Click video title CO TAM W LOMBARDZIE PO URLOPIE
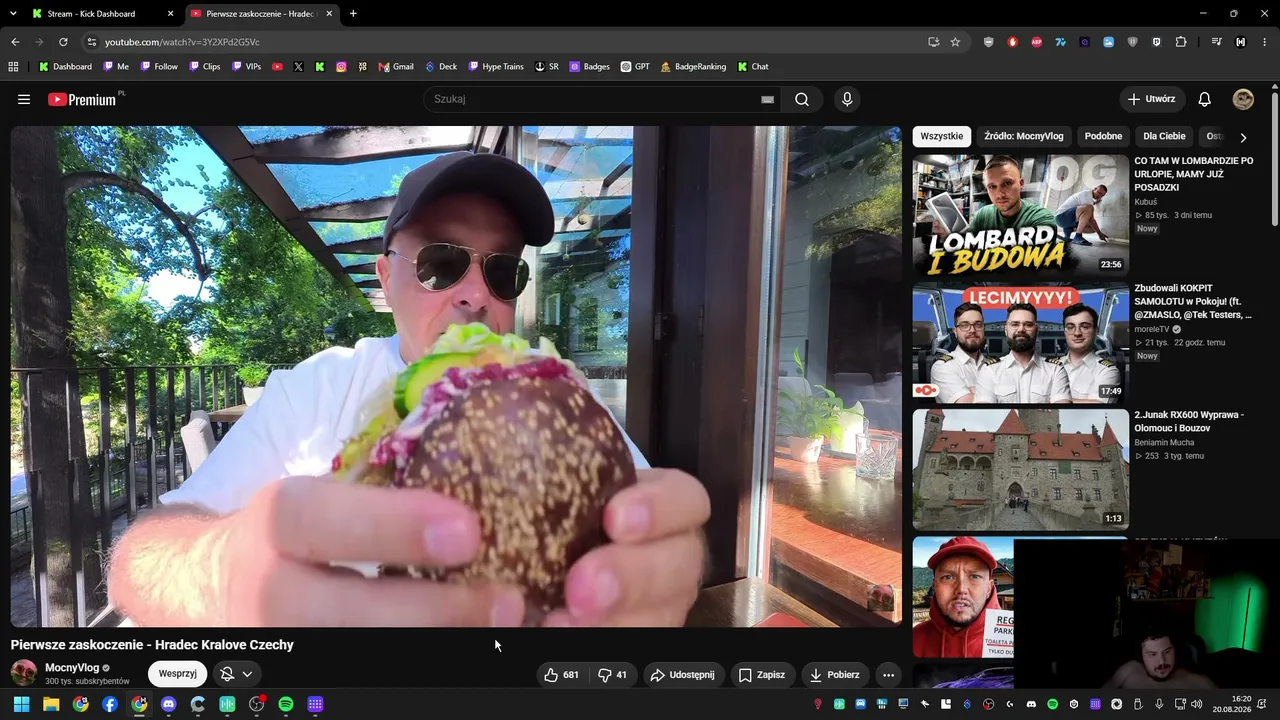Screen dimensions: 1280x720 tap(1194, 174)
